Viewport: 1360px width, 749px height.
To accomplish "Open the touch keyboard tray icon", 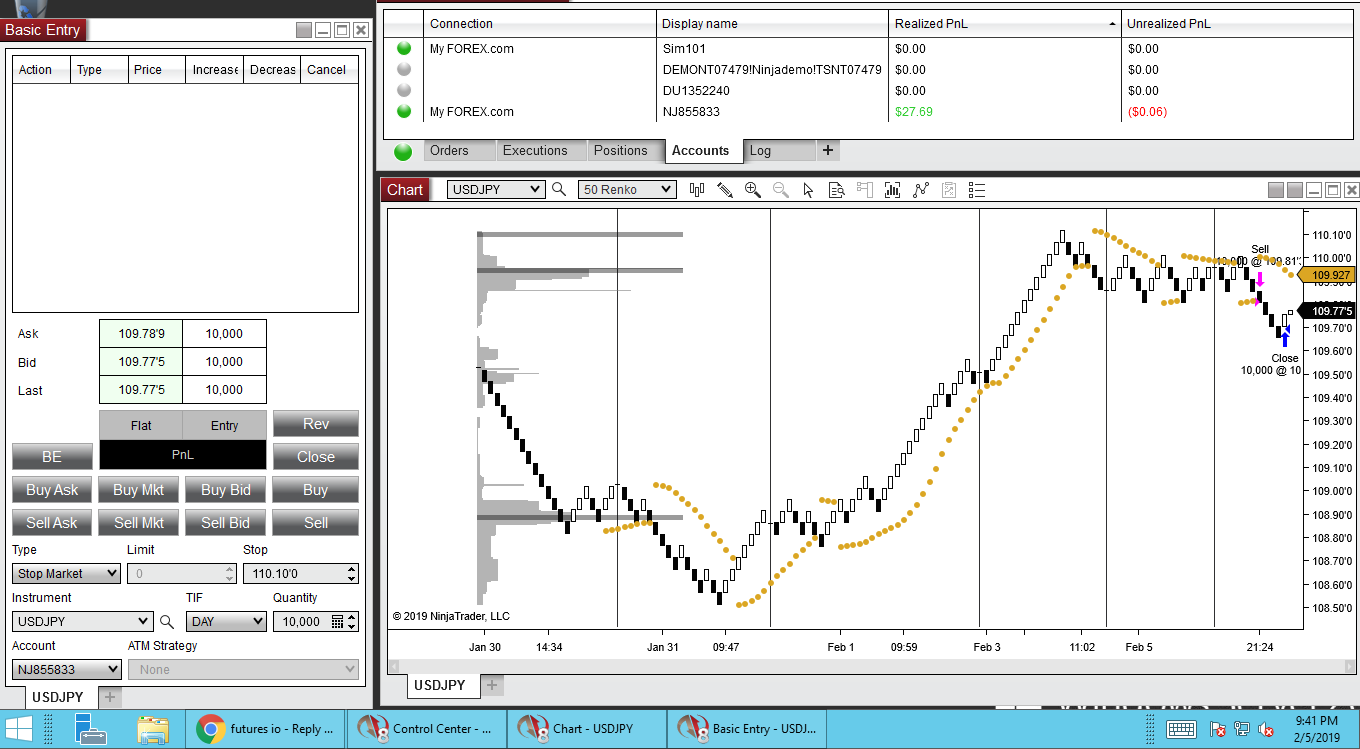I will pyautogui.click(x=1181, y=729).
